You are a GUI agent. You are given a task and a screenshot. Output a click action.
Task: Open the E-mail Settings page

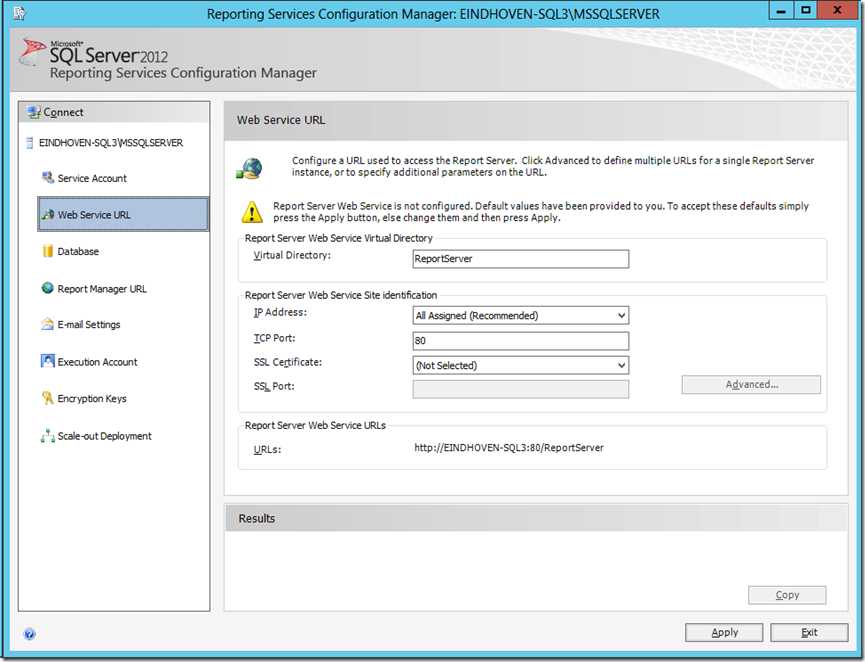point(89,324)
